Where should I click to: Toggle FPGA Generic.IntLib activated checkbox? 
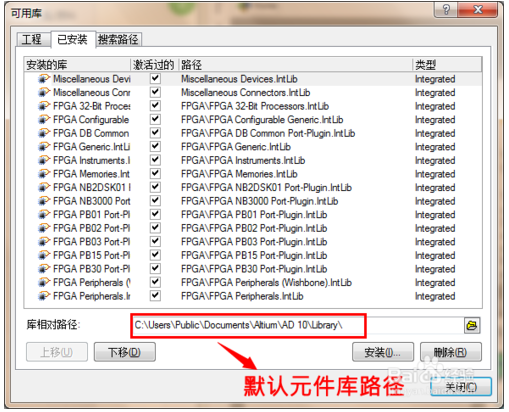click(155, 146)
